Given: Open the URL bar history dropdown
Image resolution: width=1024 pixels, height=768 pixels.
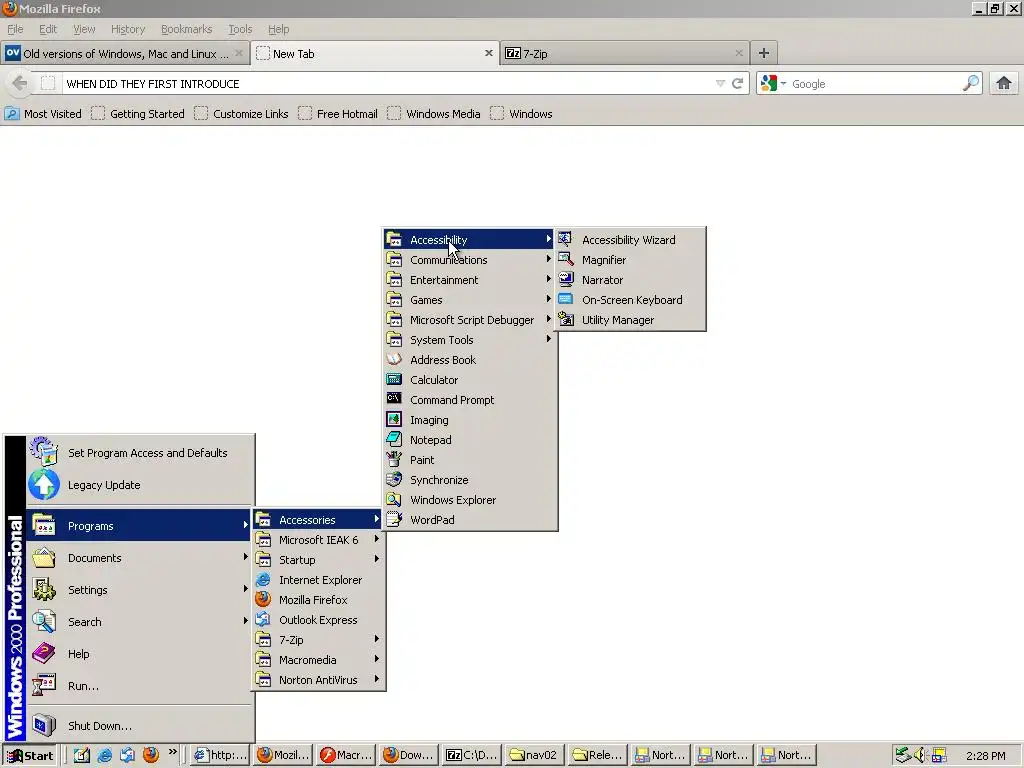Looking at the screenshot, I should click(x=720, y=84).
